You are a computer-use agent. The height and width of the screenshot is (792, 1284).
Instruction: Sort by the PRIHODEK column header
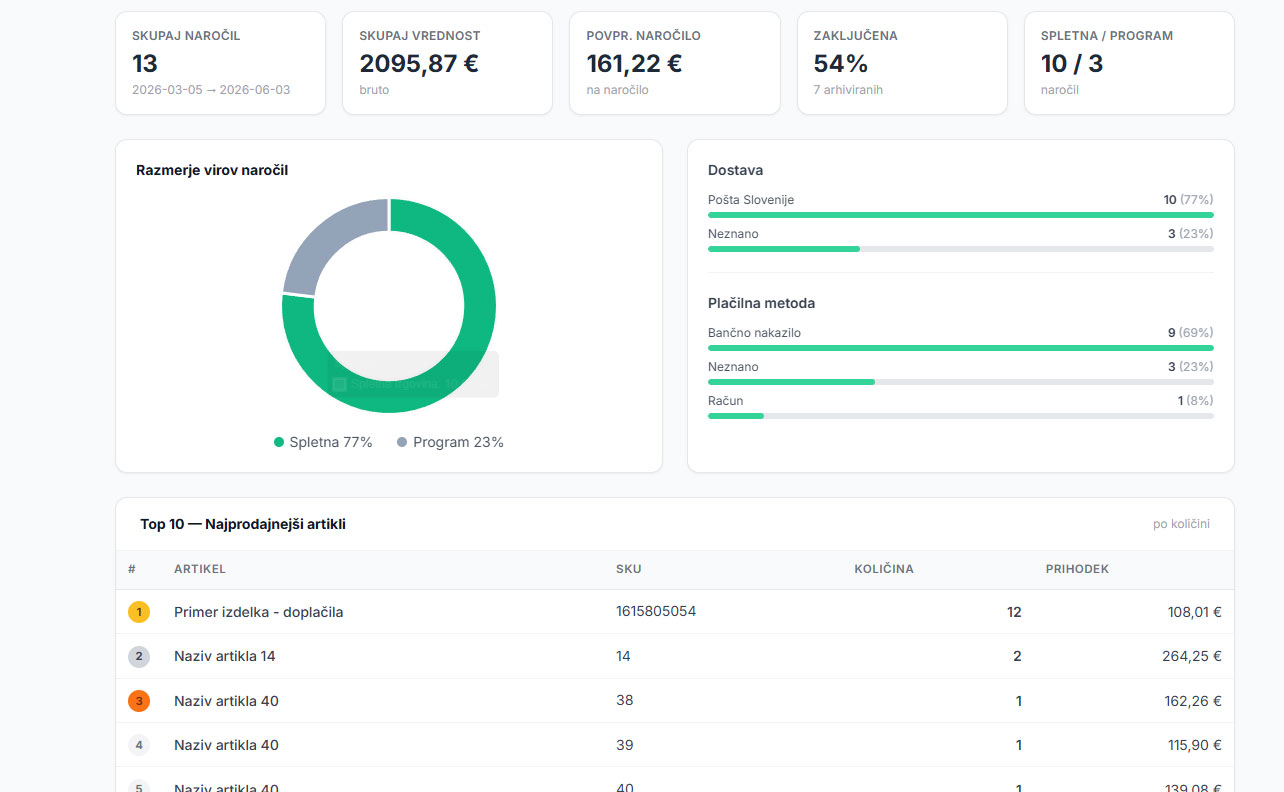point(1077,569)
